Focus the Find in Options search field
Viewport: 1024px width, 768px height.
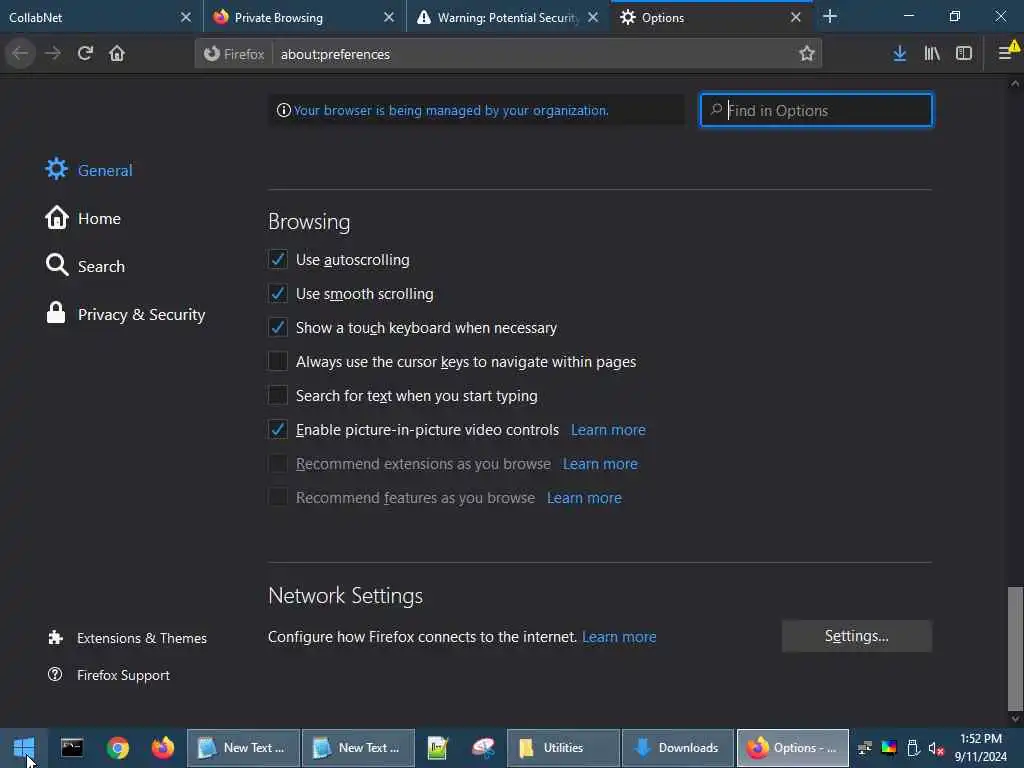(x=816, y=110)
